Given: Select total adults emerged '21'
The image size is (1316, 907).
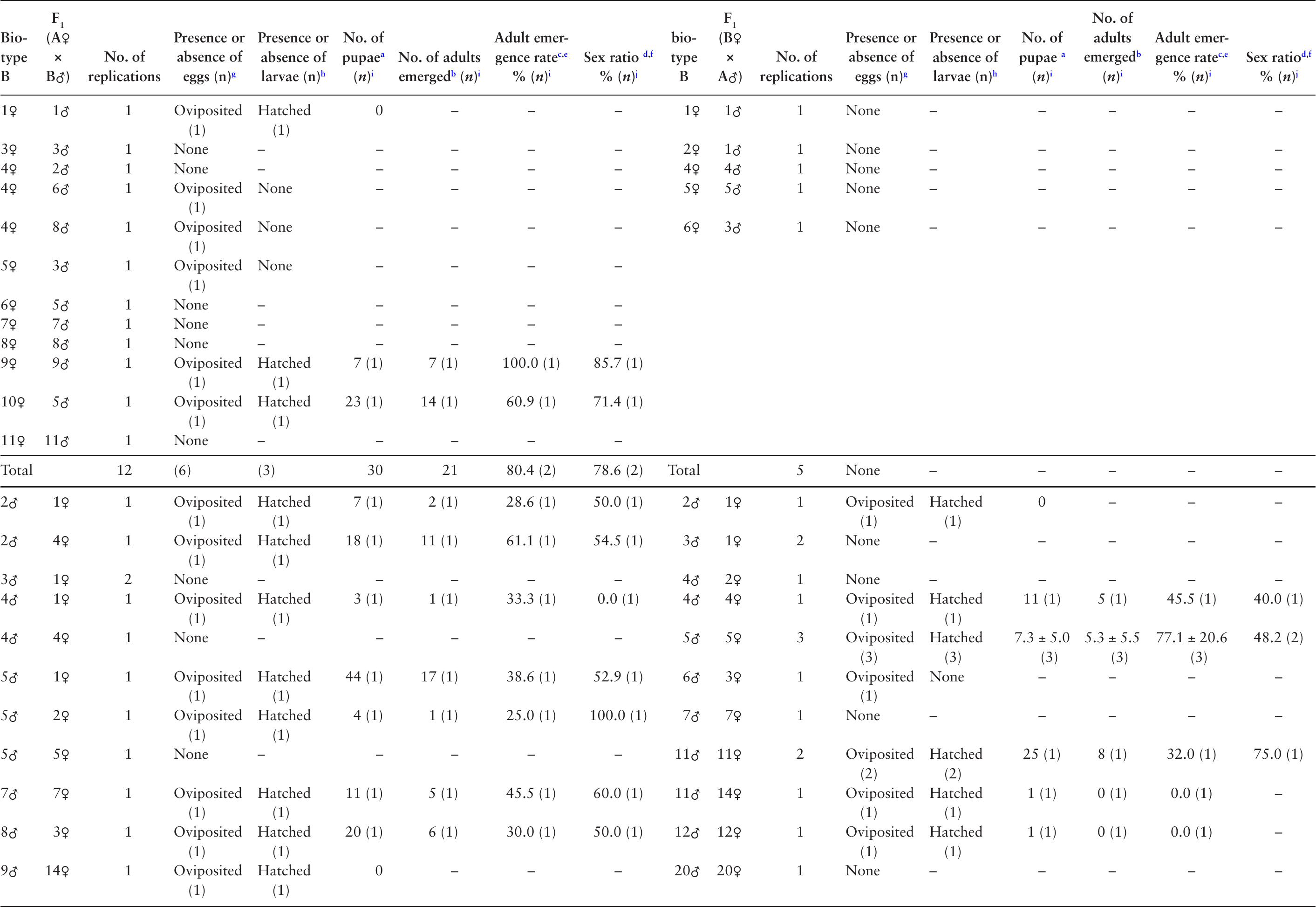Looking at the screenshot, I should click(x=450, y=470).
